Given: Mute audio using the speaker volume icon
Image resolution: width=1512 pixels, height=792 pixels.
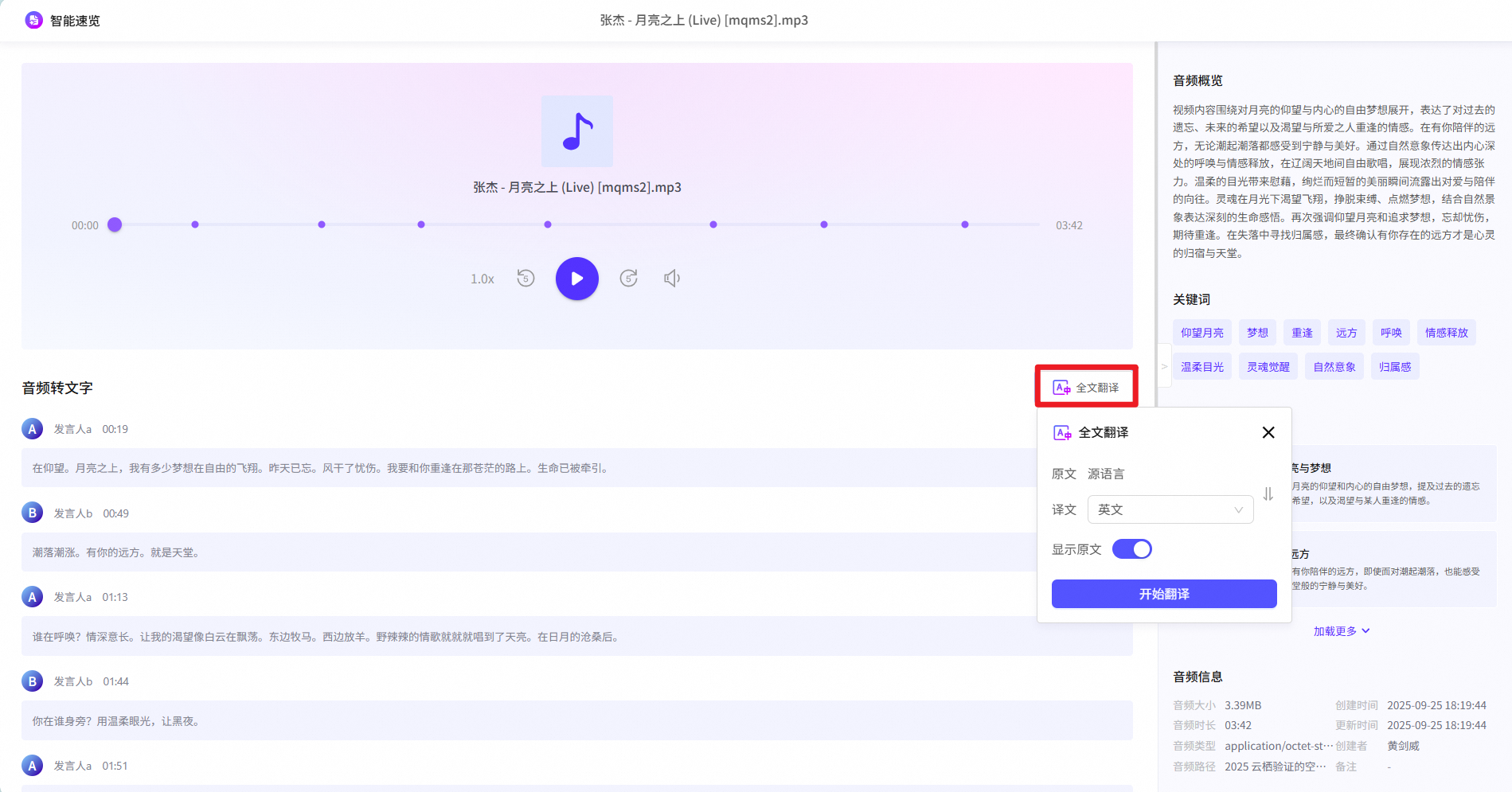Looking at the screenshot, I should (672, 279).
